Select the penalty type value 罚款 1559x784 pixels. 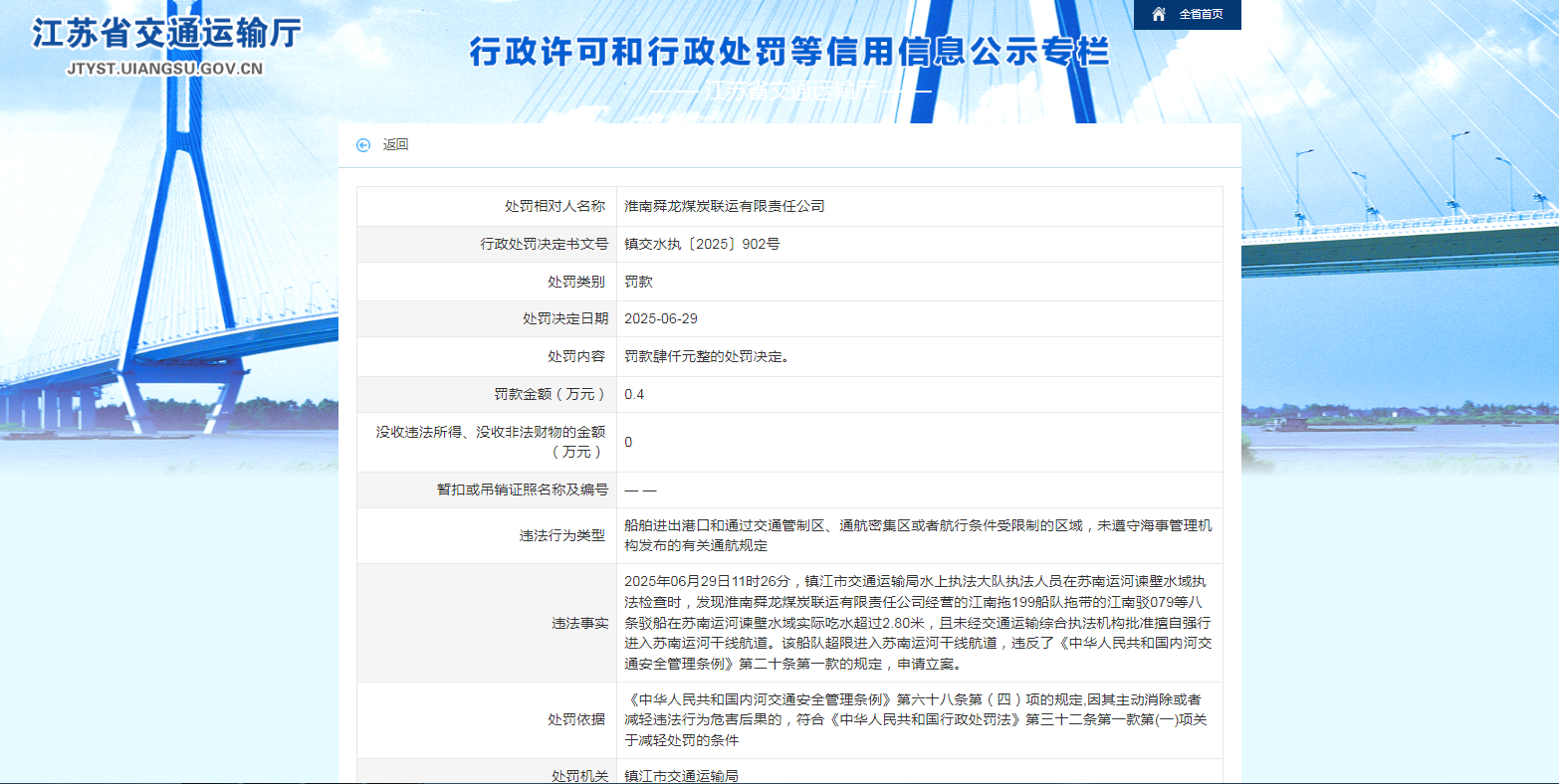638,282
